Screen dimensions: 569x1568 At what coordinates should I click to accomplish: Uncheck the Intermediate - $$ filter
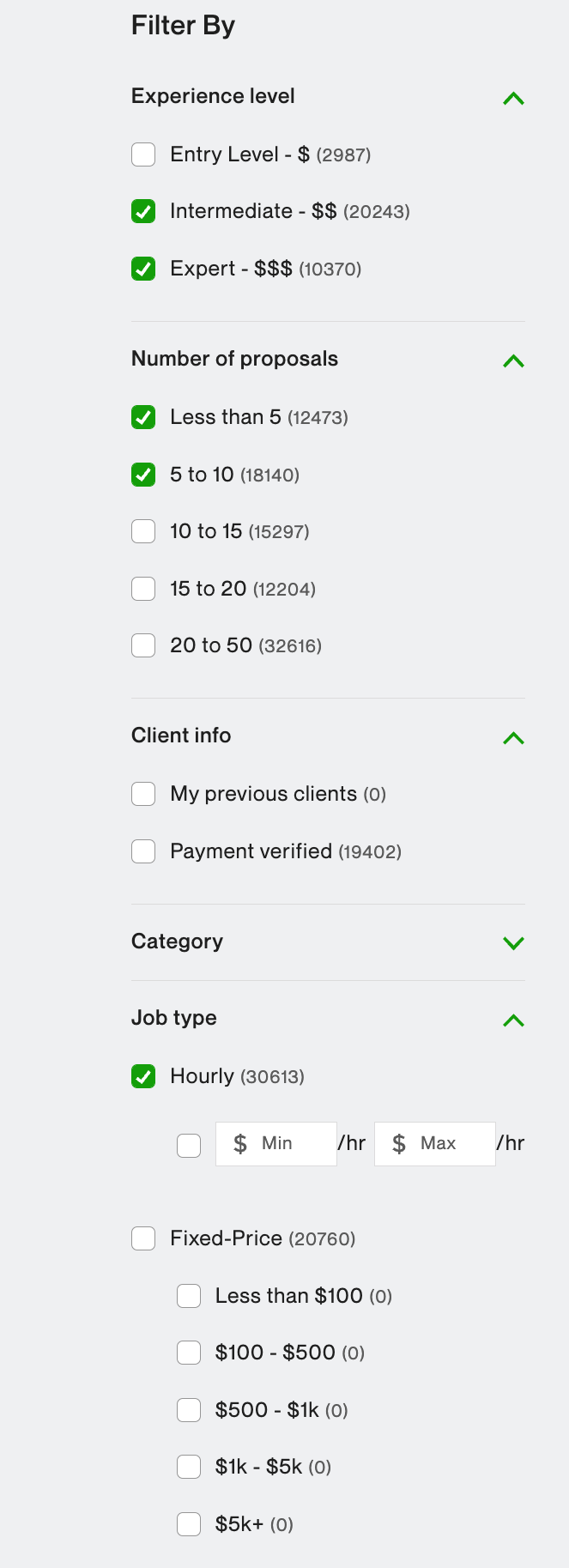pyautogui.click(x=143, y=211)
